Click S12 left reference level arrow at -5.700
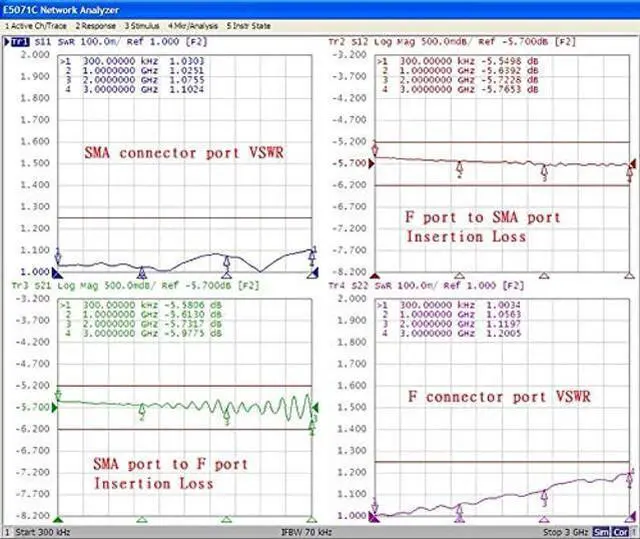The height and width of the screenshot is (539, 640). click(x=371, y=164)
